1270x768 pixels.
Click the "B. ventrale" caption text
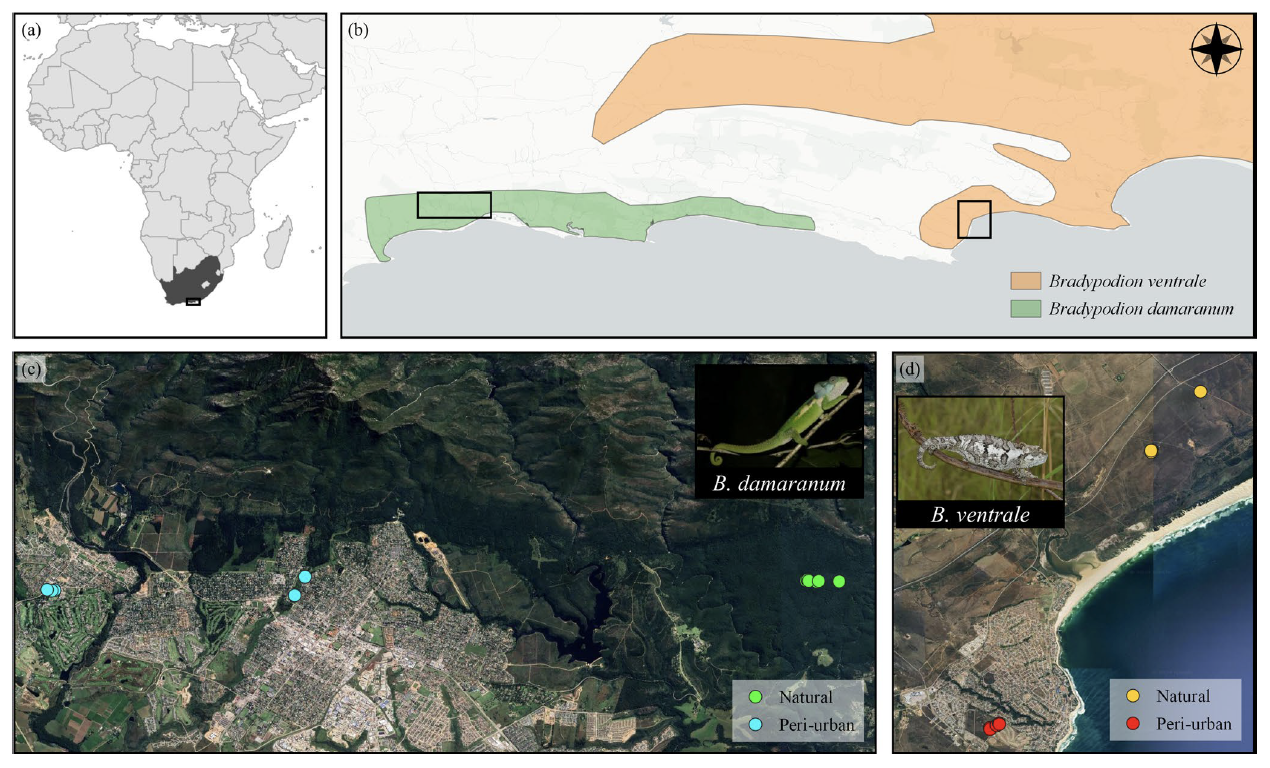(x=980, y=516)
